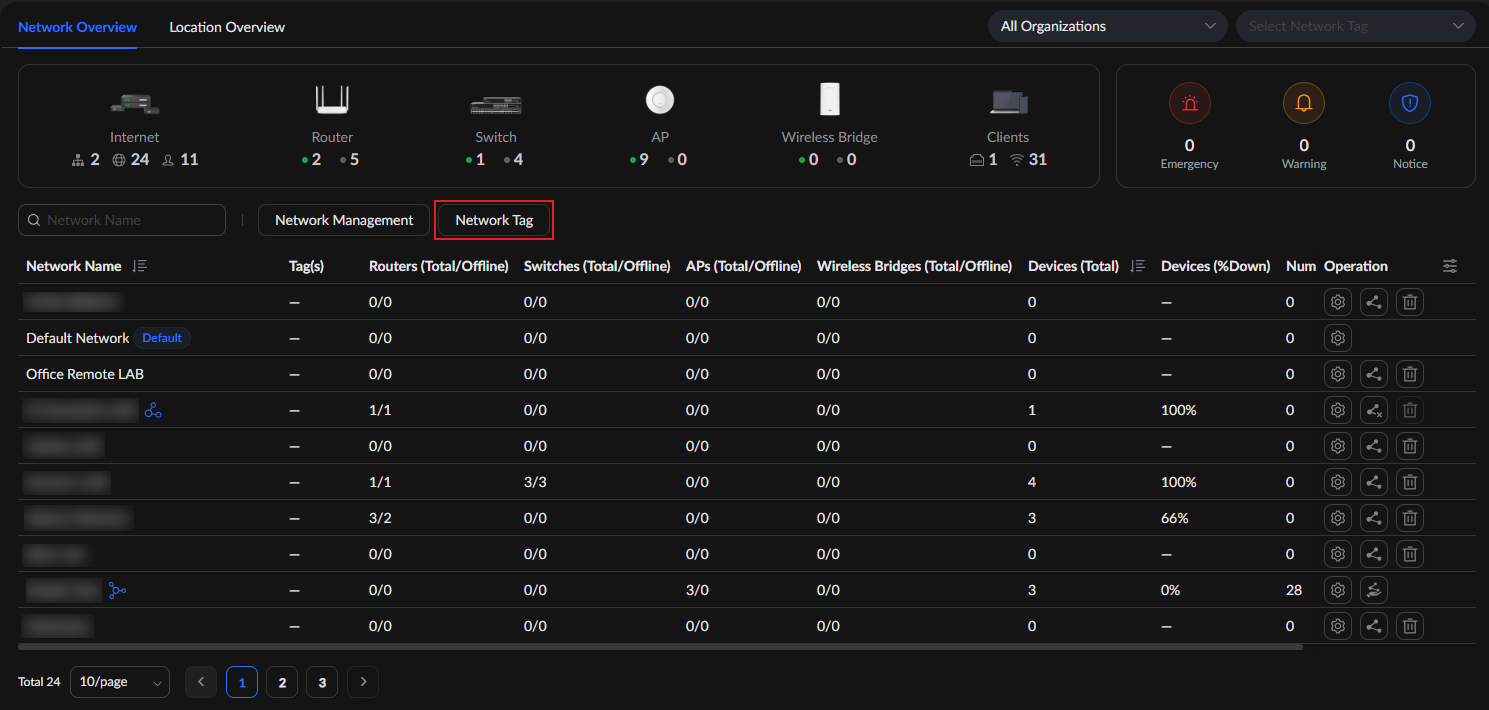Image resolution: width=1489 pixels, height=710 pixels.
Task: Open settings gear for Office Remote LAB
Action: pos(1338,374)
